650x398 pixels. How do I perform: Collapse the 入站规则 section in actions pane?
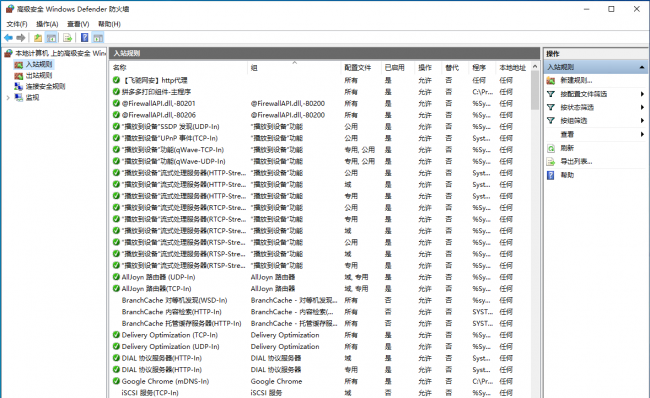[641, 67]
